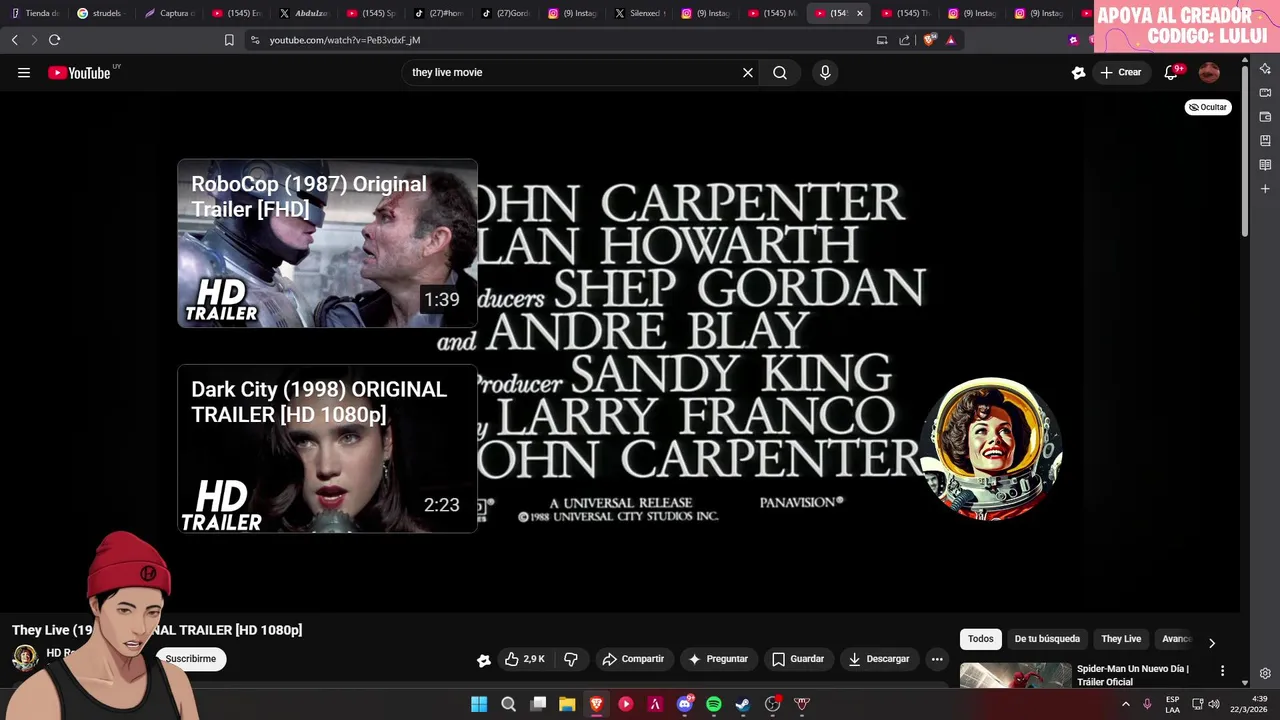1280x720 pixels.
Task: Switch to the Tienda browser tab
Action: click(37, 13)
